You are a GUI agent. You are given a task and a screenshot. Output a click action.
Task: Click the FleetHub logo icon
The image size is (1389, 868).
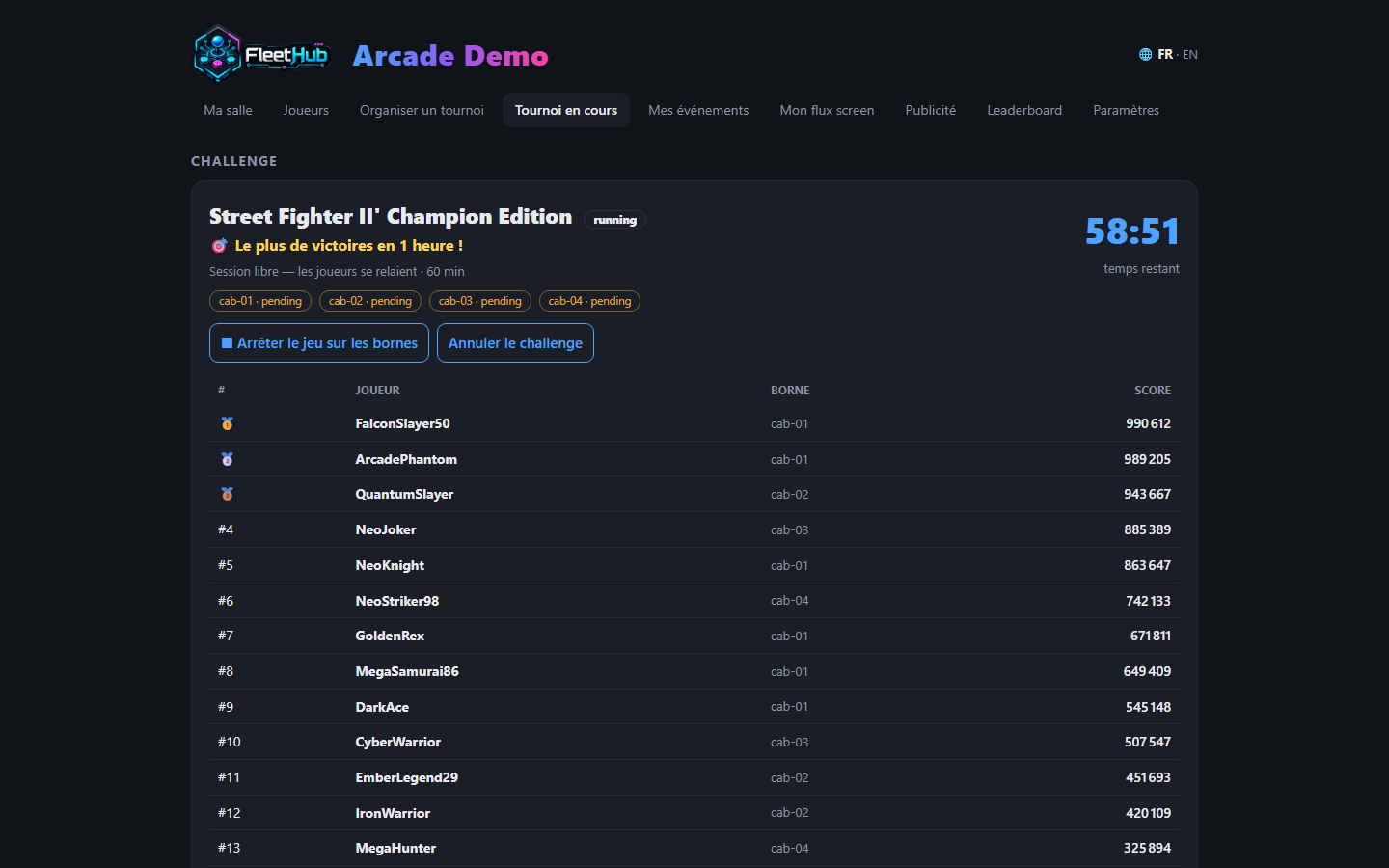pos(262,54)
